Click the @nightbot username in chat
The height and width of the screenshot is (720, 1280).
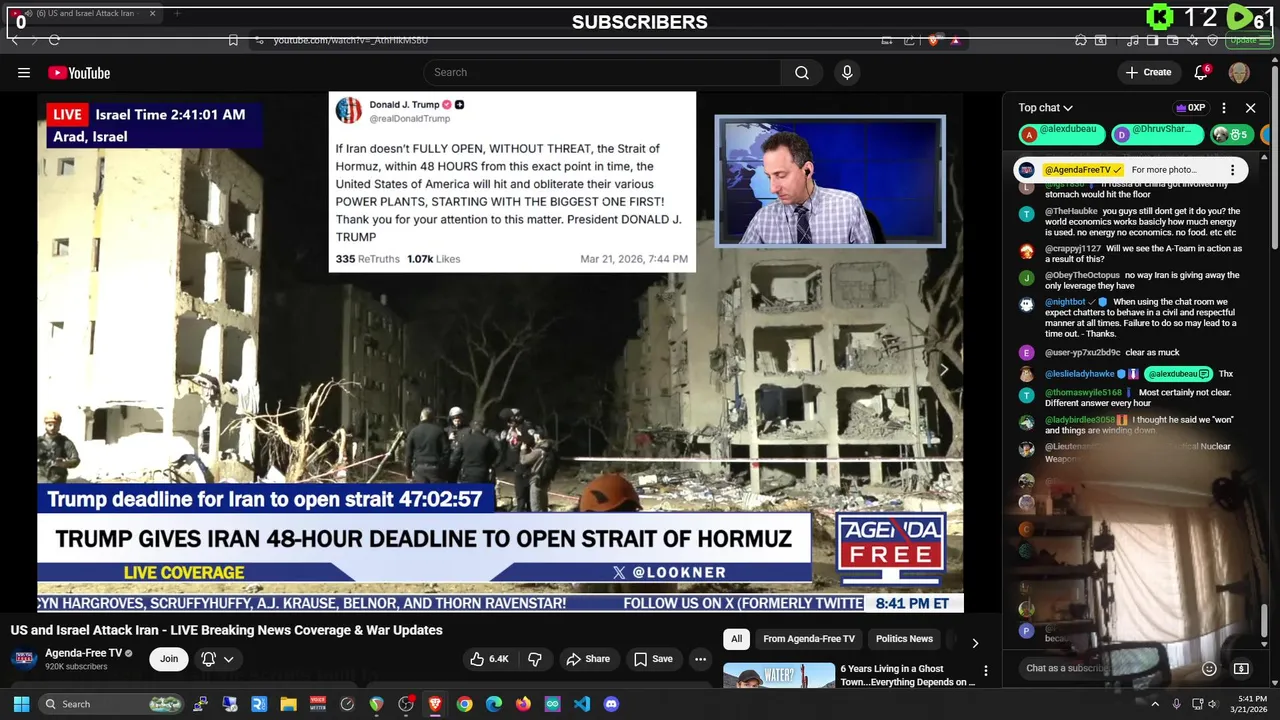pos(1065,302)
